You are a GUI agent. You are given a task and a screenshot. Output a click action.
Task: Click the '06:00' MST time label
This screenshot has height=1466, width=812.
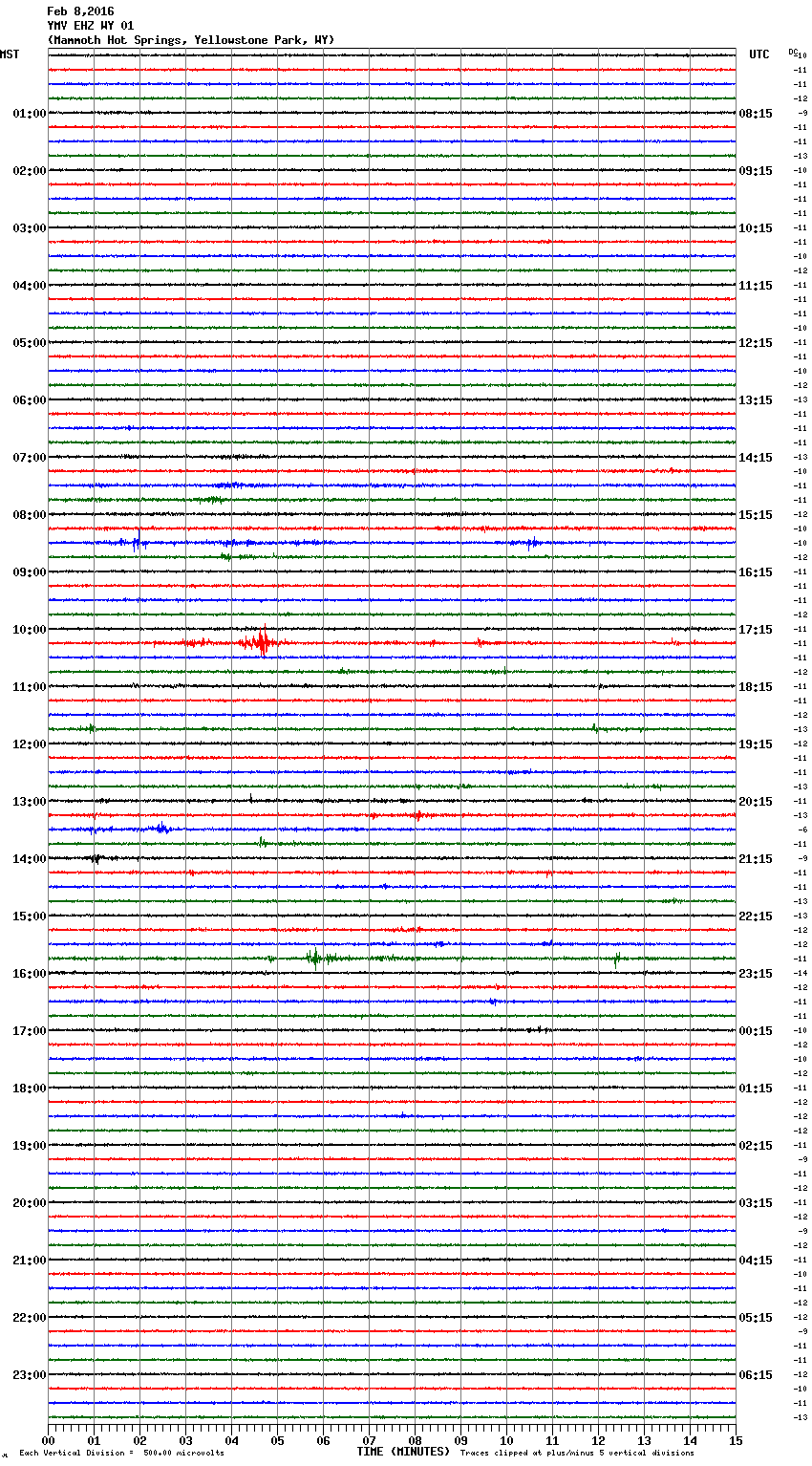pyautogui.click(x=30, y=400)
